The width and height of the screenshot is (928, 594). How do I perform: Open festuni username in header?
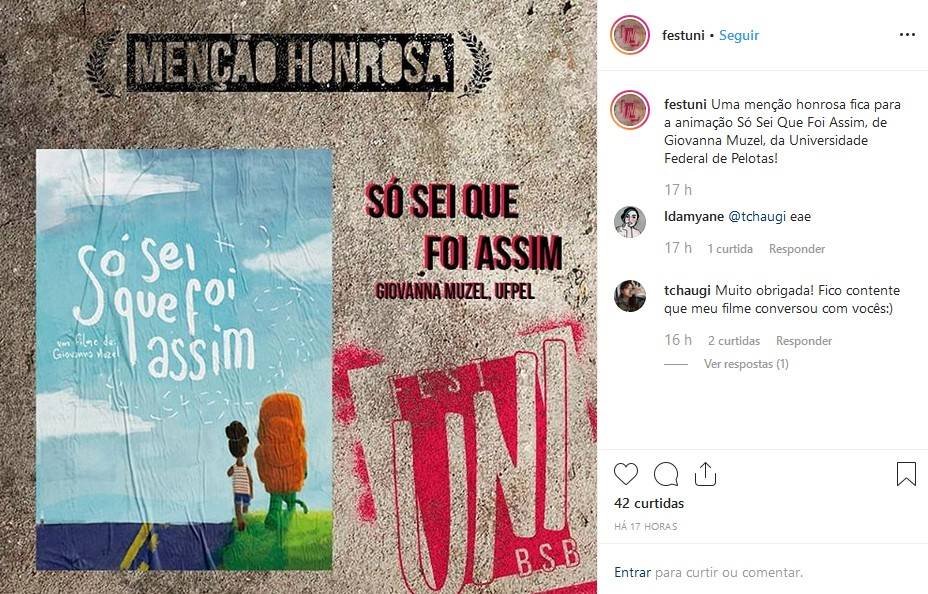pos(683,35)
